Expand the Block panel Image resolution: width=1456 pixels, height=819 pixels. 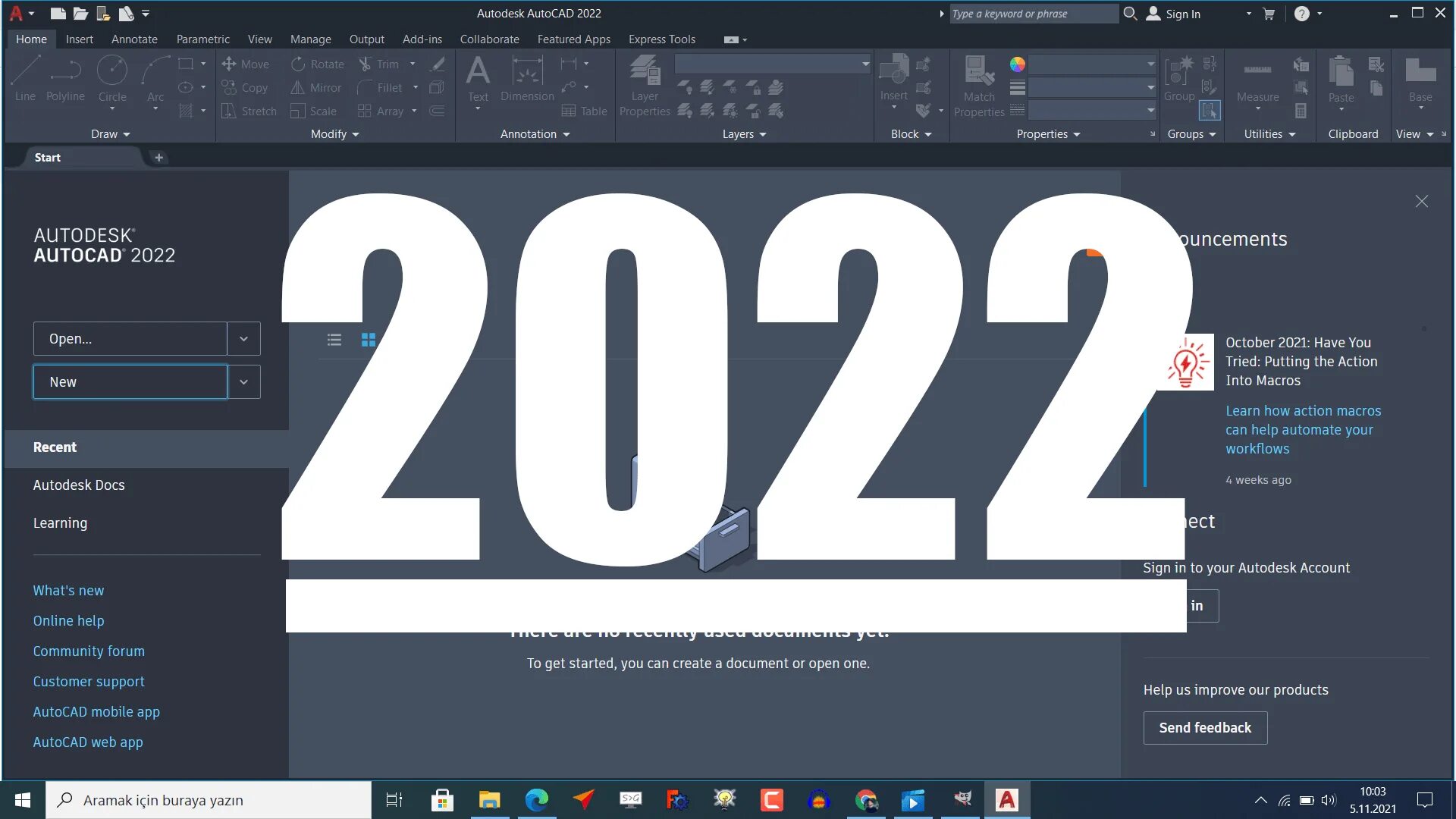912,134
